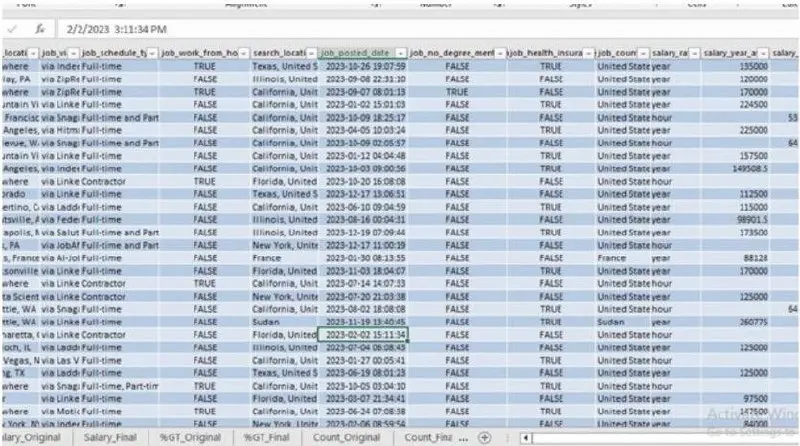800x446 pixels.
Task: Select the salary cell 173500
Action: point(735,232)
